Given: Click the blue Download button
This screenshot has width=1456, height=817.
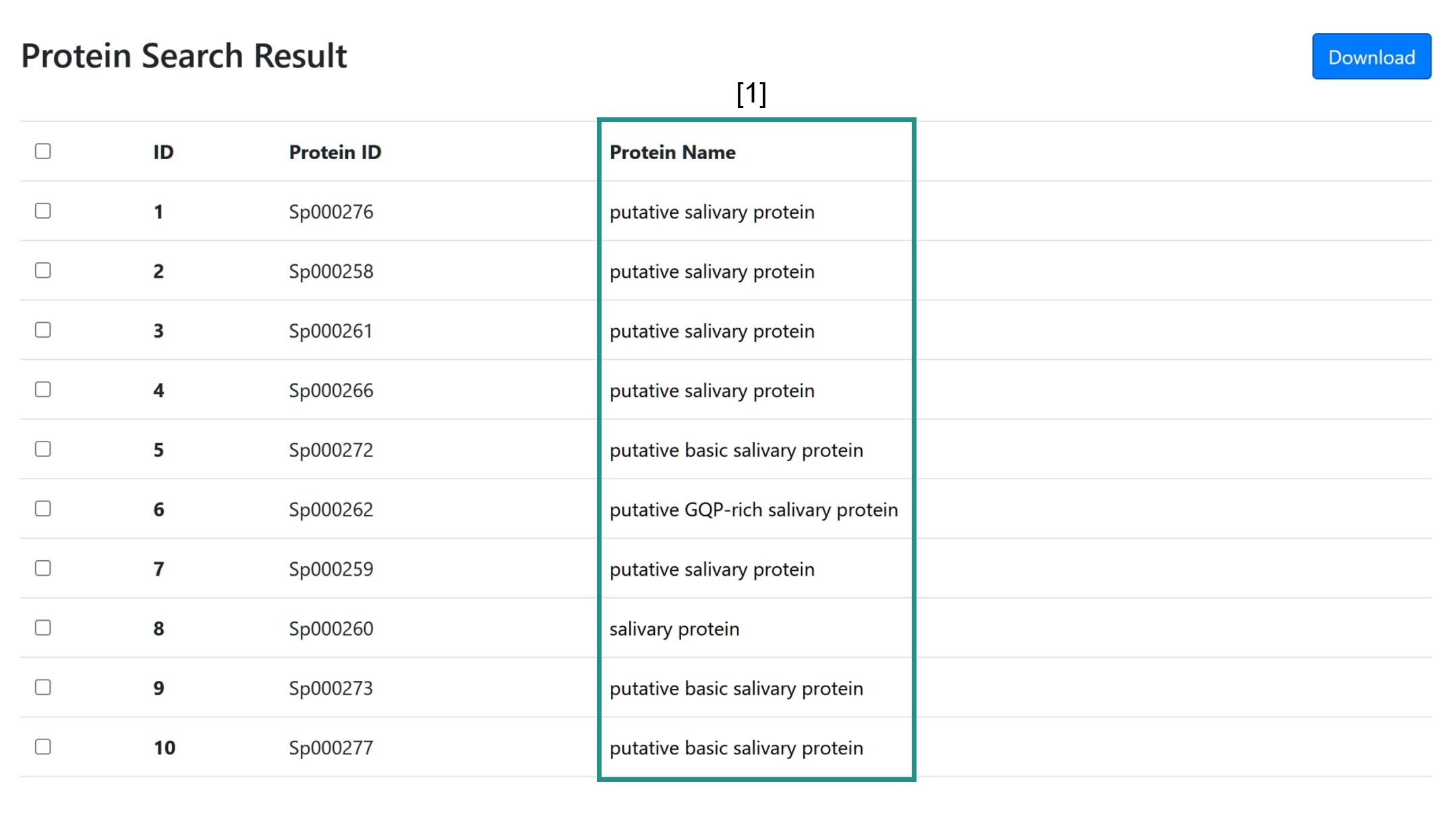Looking at the screenshot, I should pos(1371,57).
